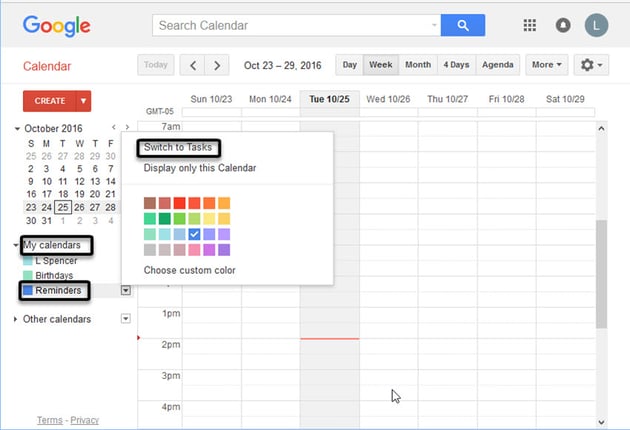Click the Thu 10/27 day header
The height and width of the screenshot is (430, 630).
[448, 99]
